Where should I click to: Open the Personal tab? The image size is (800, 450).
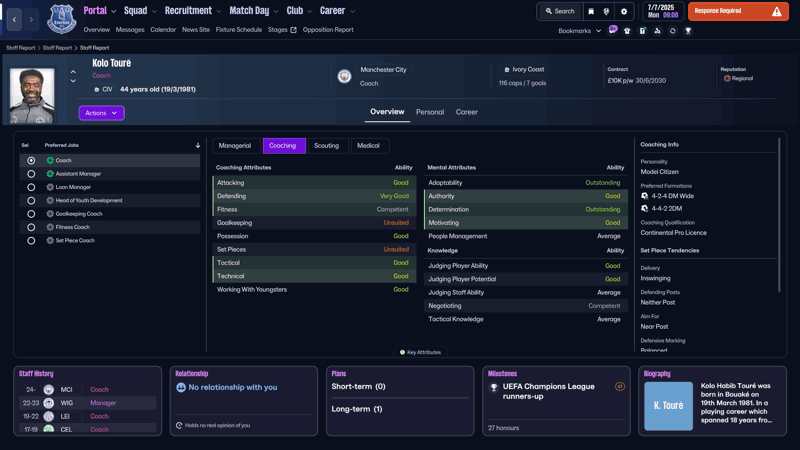(430, 112)
